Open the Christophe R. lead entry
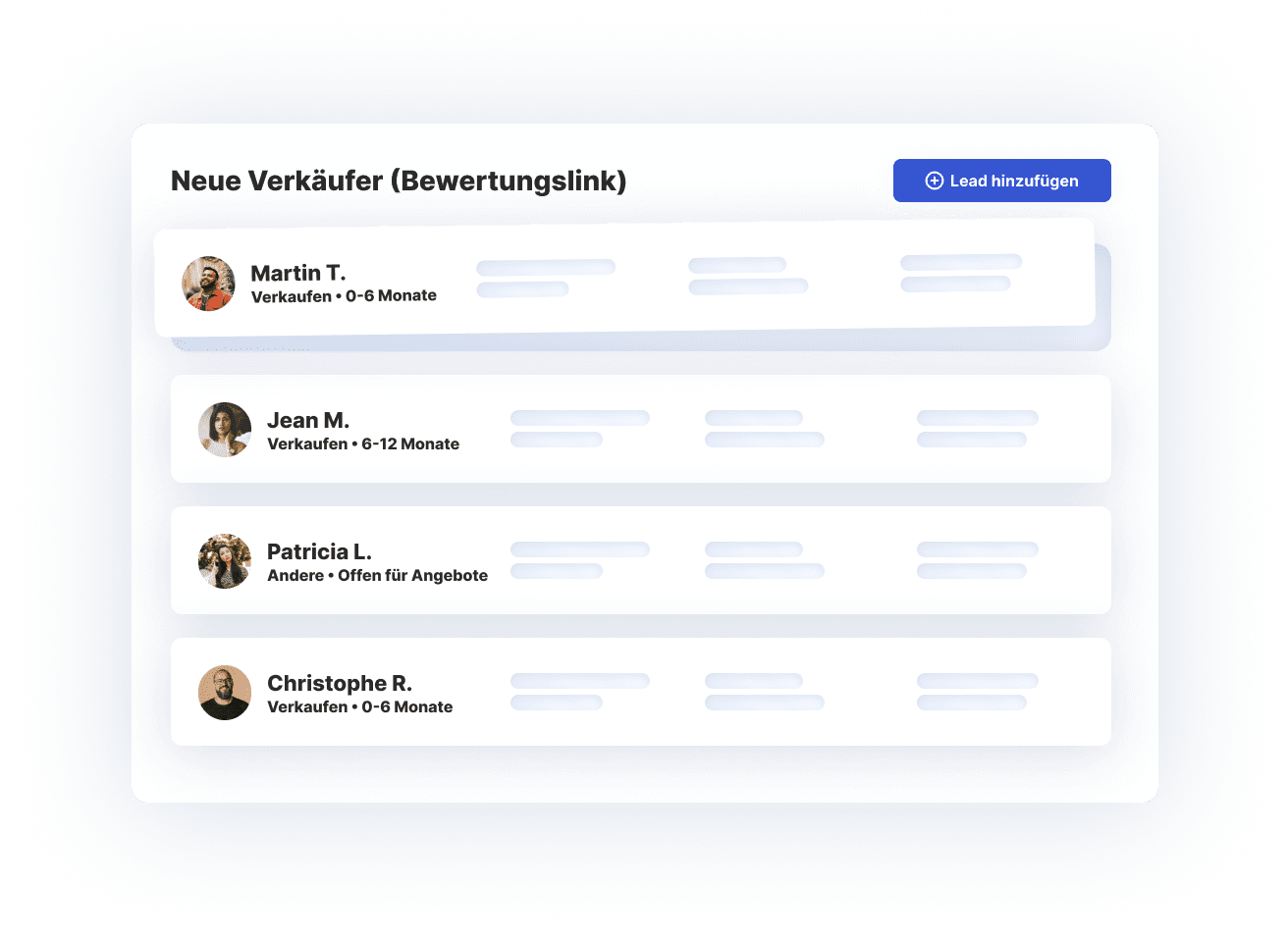The width and height of the screenshot is (1288, 939). point(641,692)
